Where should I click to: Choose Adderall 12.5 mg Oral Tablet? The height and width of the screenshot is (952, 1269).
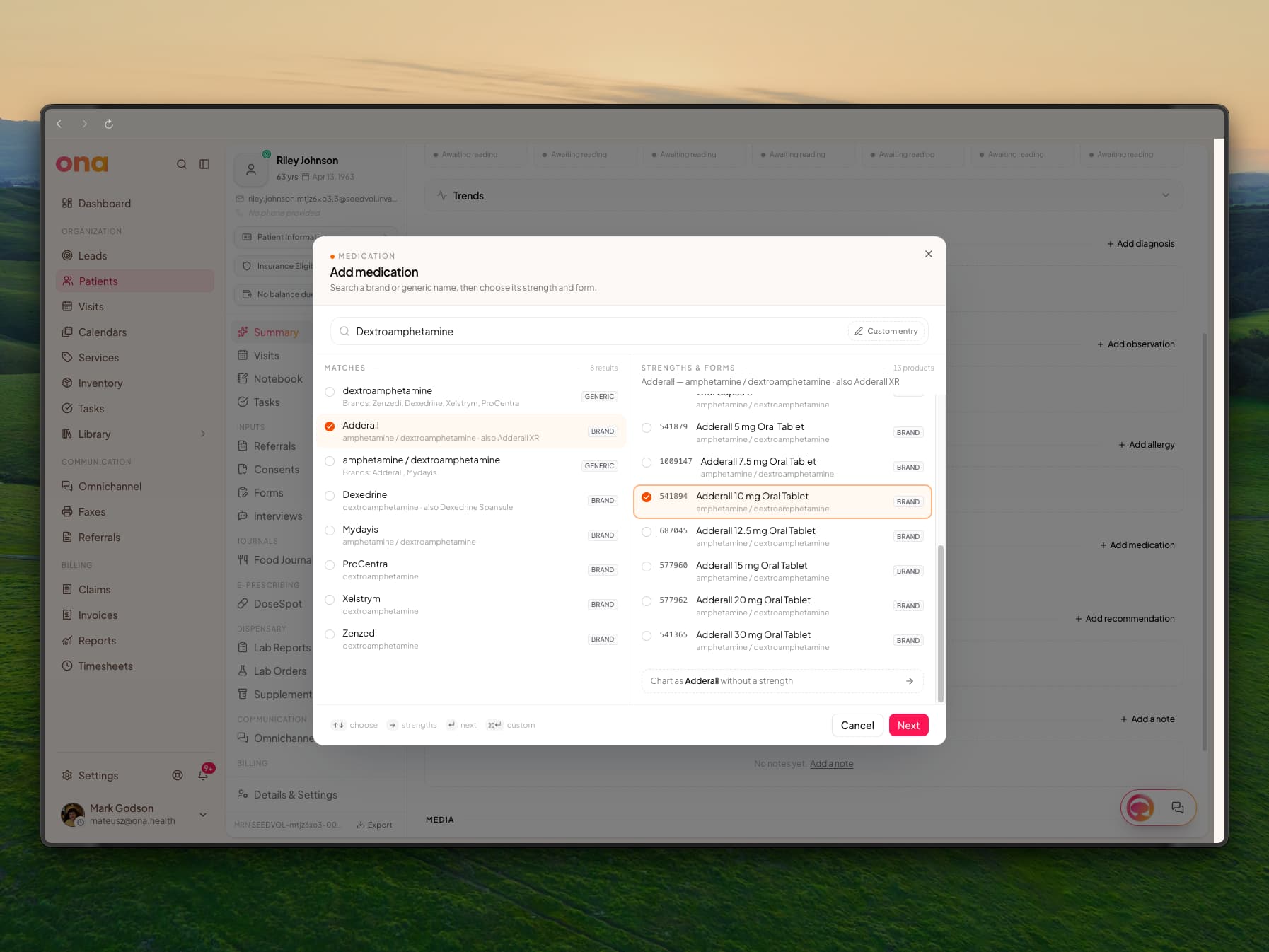click(782, 537)
